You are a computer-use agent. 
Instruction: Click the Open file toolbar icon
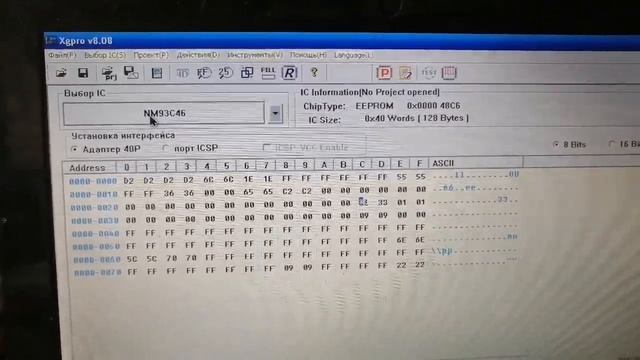click(x=61, y=73)
